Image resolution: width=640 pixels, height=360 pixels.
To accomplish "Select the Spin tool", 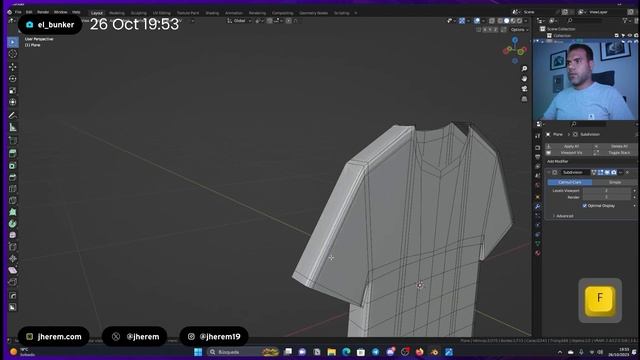I will (x=13, y=224).
